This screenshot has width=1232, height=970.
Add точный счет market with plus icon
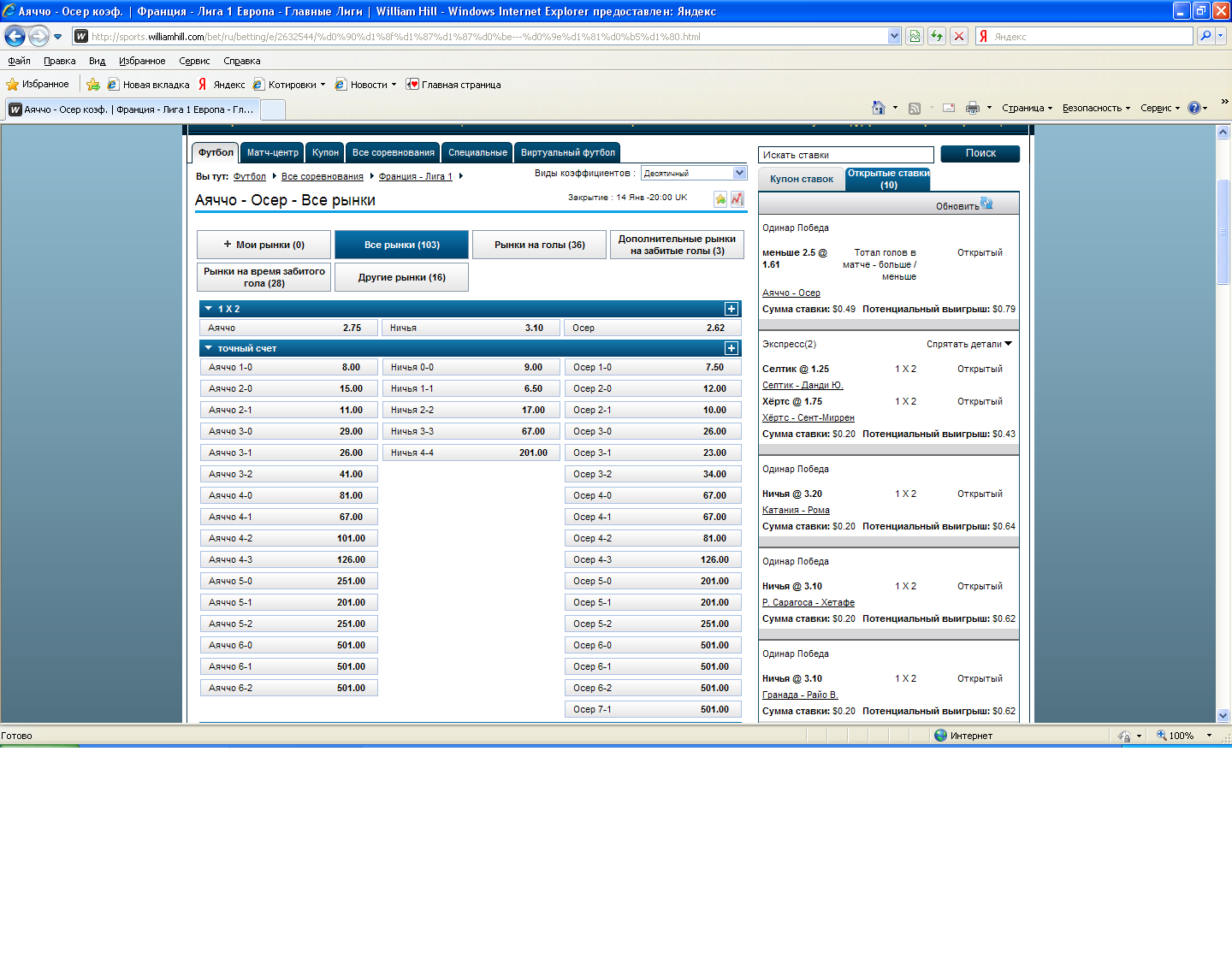[731, 348]
